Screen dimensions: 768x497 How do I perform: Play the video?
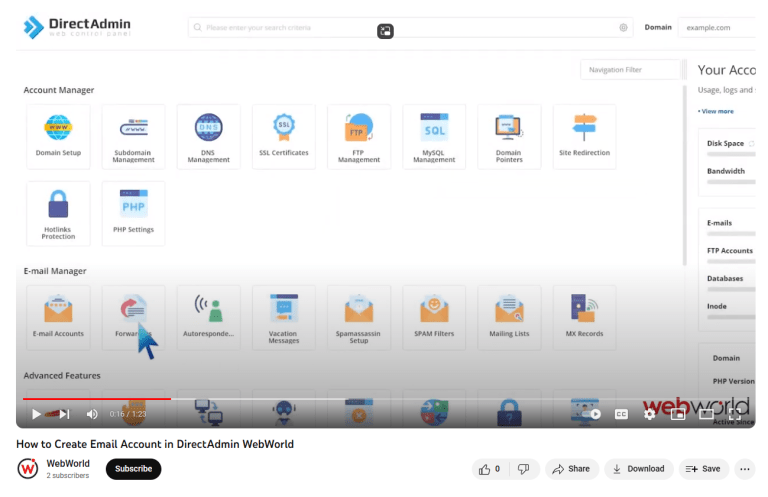[36, 414]
